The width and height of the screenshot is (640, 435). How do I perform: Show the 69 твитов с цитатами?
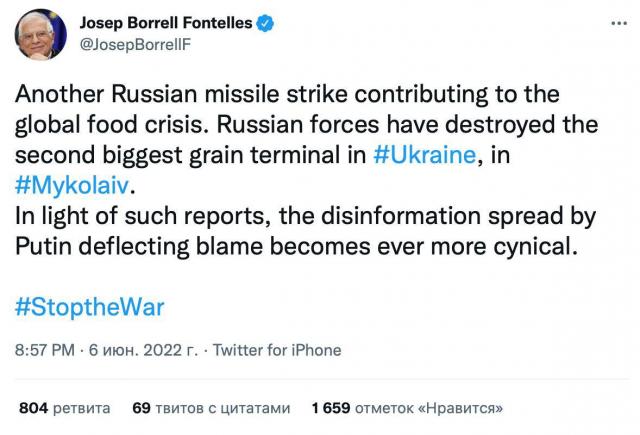pos(210,408)
